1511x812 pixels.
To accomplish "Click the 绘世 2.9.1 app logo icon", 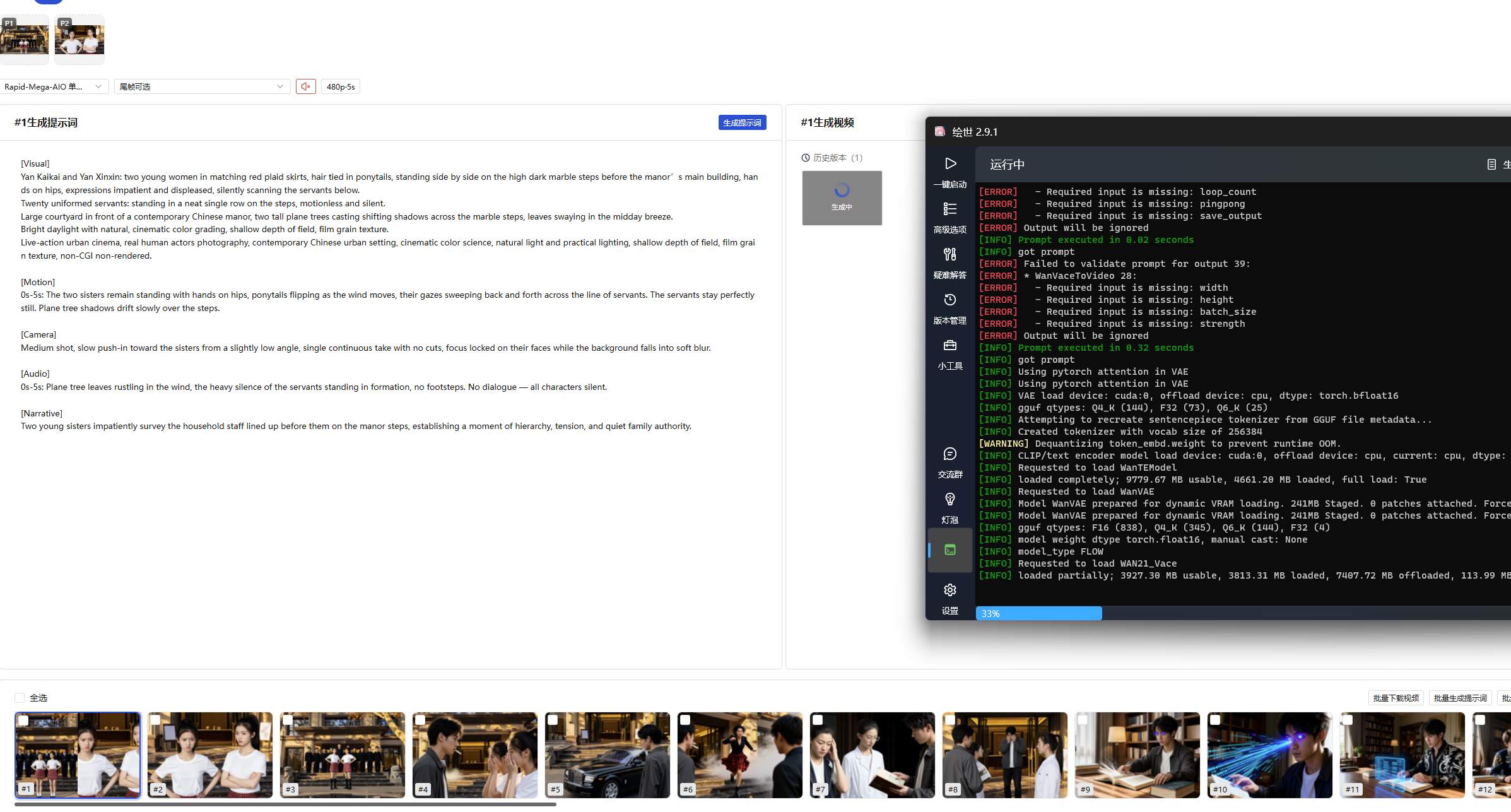I will click(940, 131).
